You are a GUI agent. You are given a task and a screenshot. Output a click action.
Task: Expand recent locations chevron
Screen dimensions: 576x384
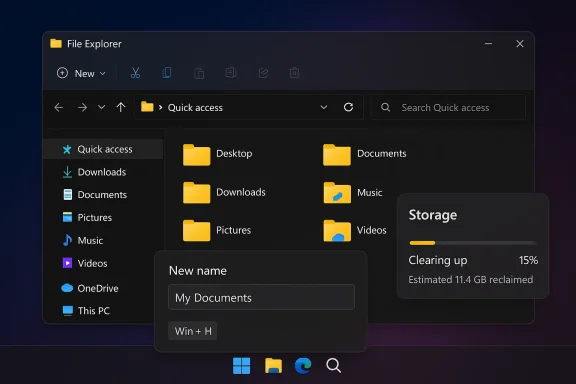[101, 107]
